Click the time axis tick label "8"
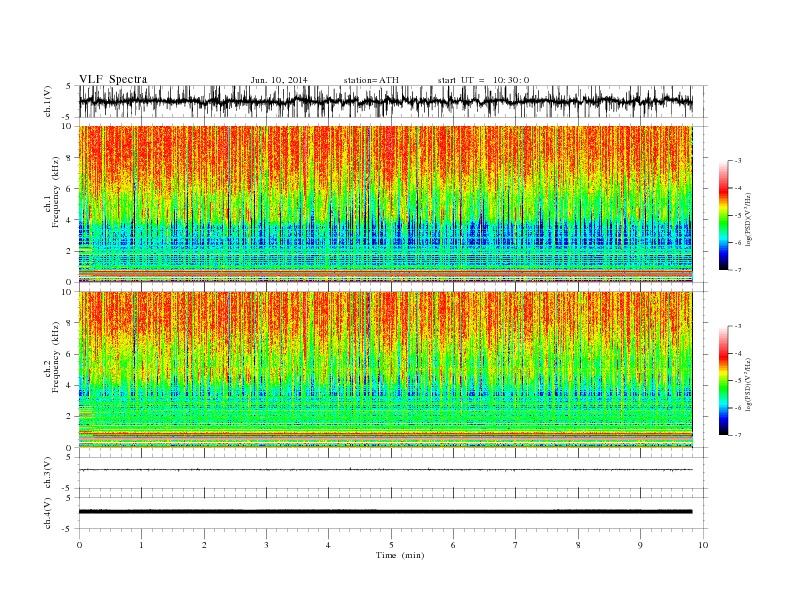Image resolution: width=792 pixels, height=612 pixels. click(x=578, y=545)
